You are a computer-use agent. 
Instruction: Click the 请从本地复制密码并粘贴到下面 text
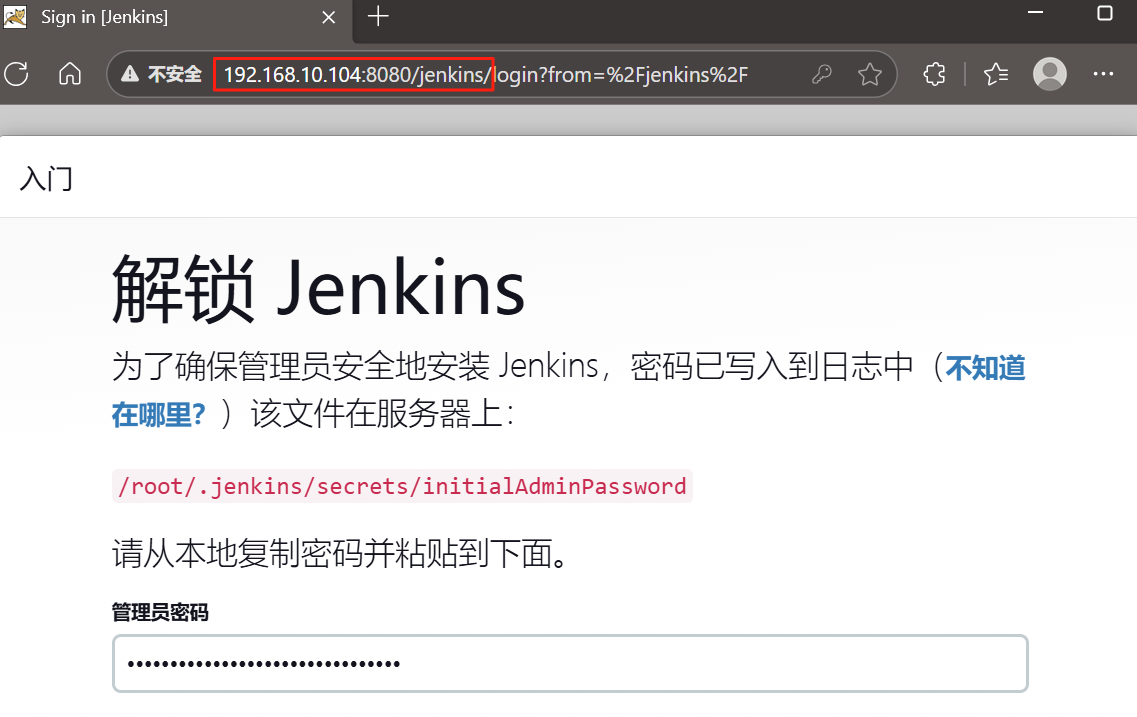point(340,554)
